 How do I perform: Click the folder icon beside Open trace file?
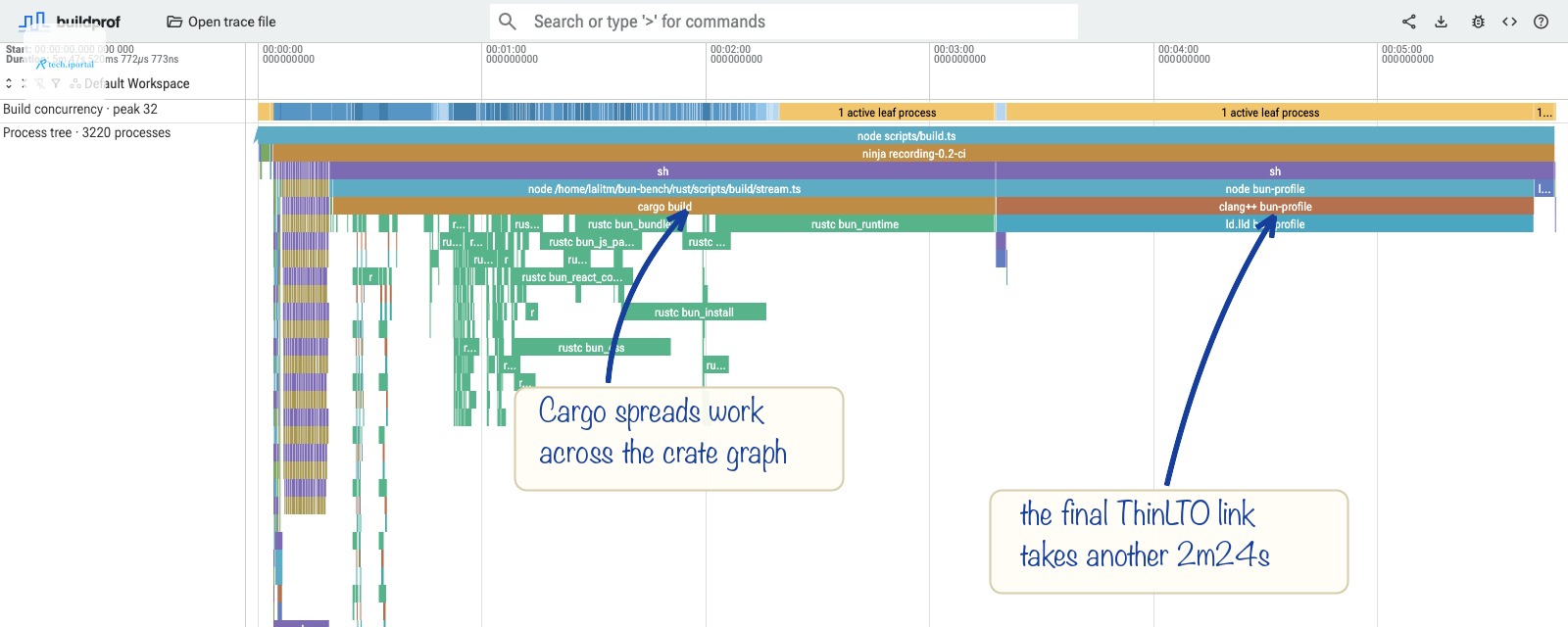(174, 22)
